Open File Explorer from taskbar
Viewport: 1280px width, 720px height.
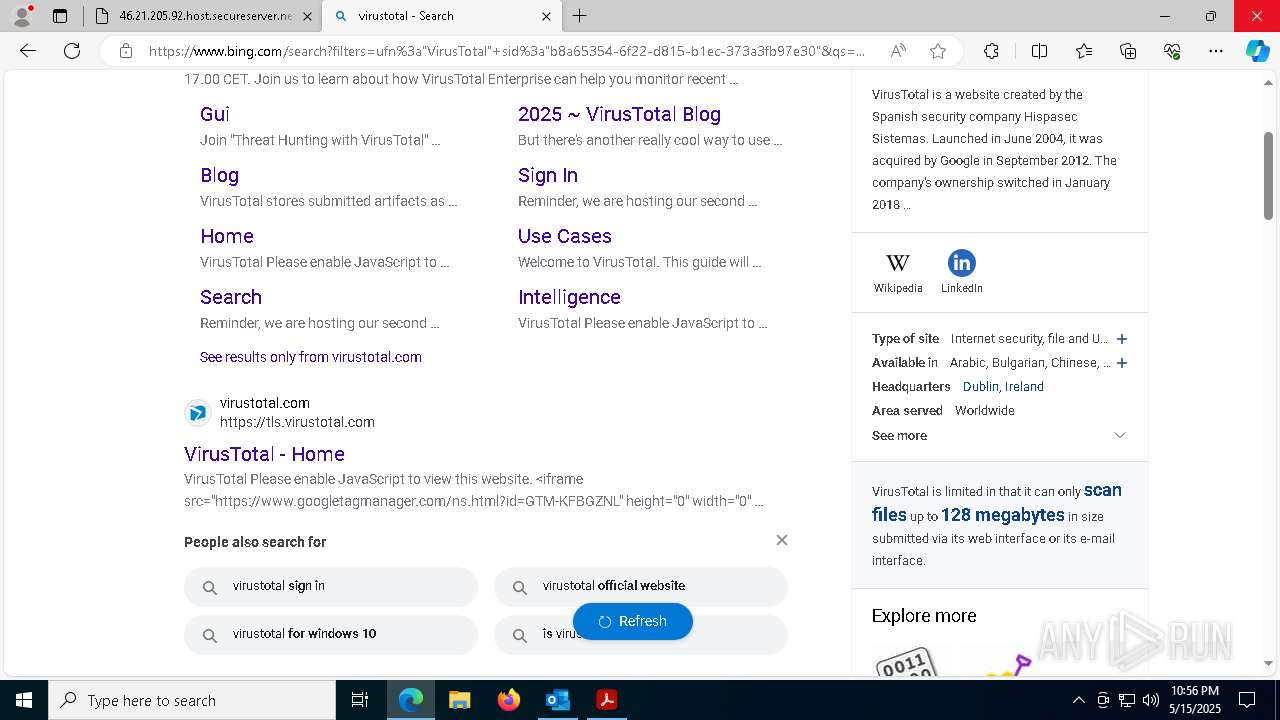tap(459, 700)
